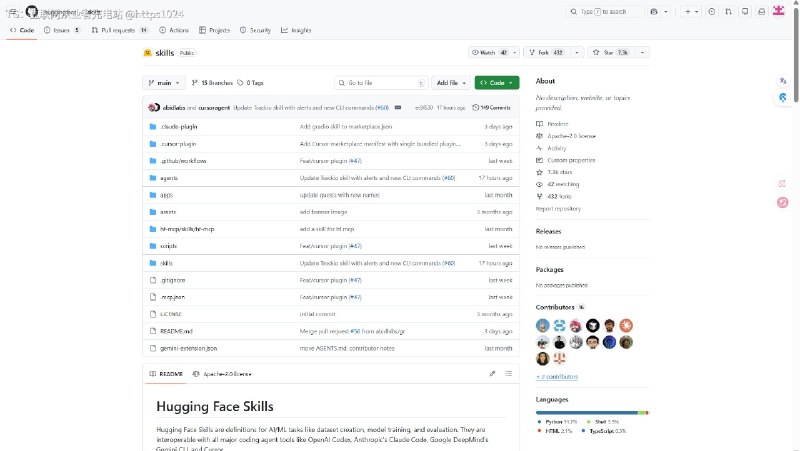Image resolution: width=800 pixels, height=451 pixels.
Task: Click the assets folder icon
Action: coord(153,212)
